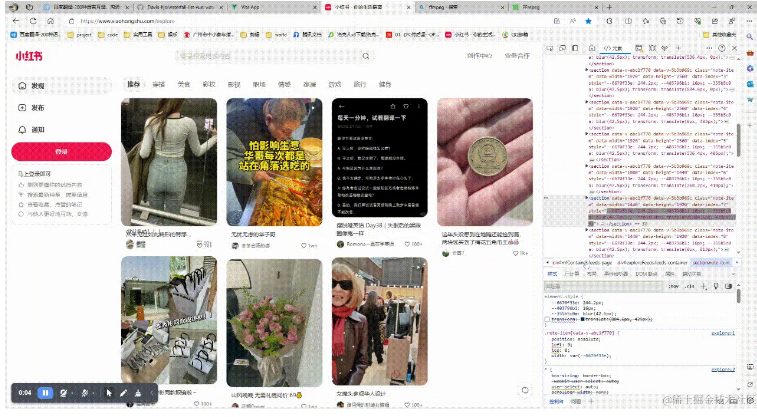Open the DevTools console panel icon
Screen dimensions: 757x417
(x=639, y=48)
